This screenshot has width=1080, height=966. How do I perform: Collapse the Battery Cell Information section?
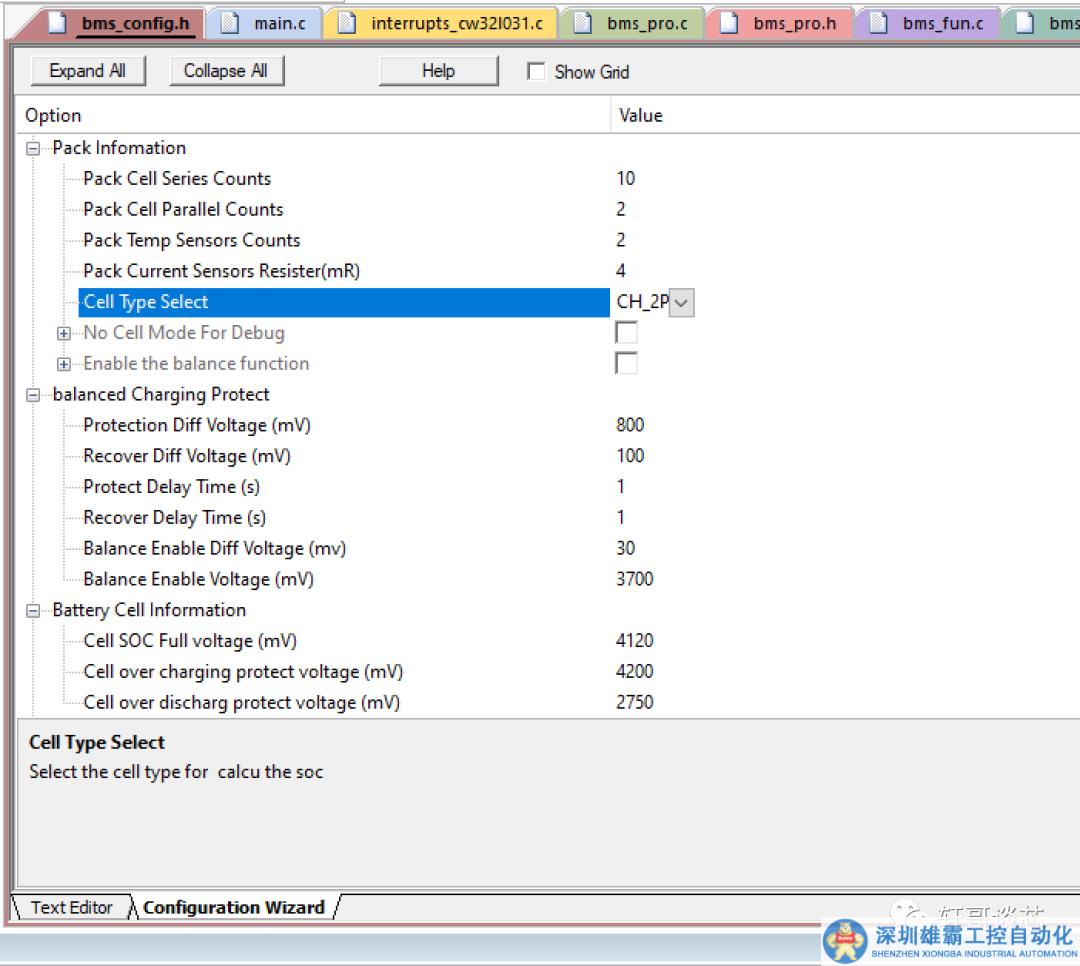(x=34, y=611)
